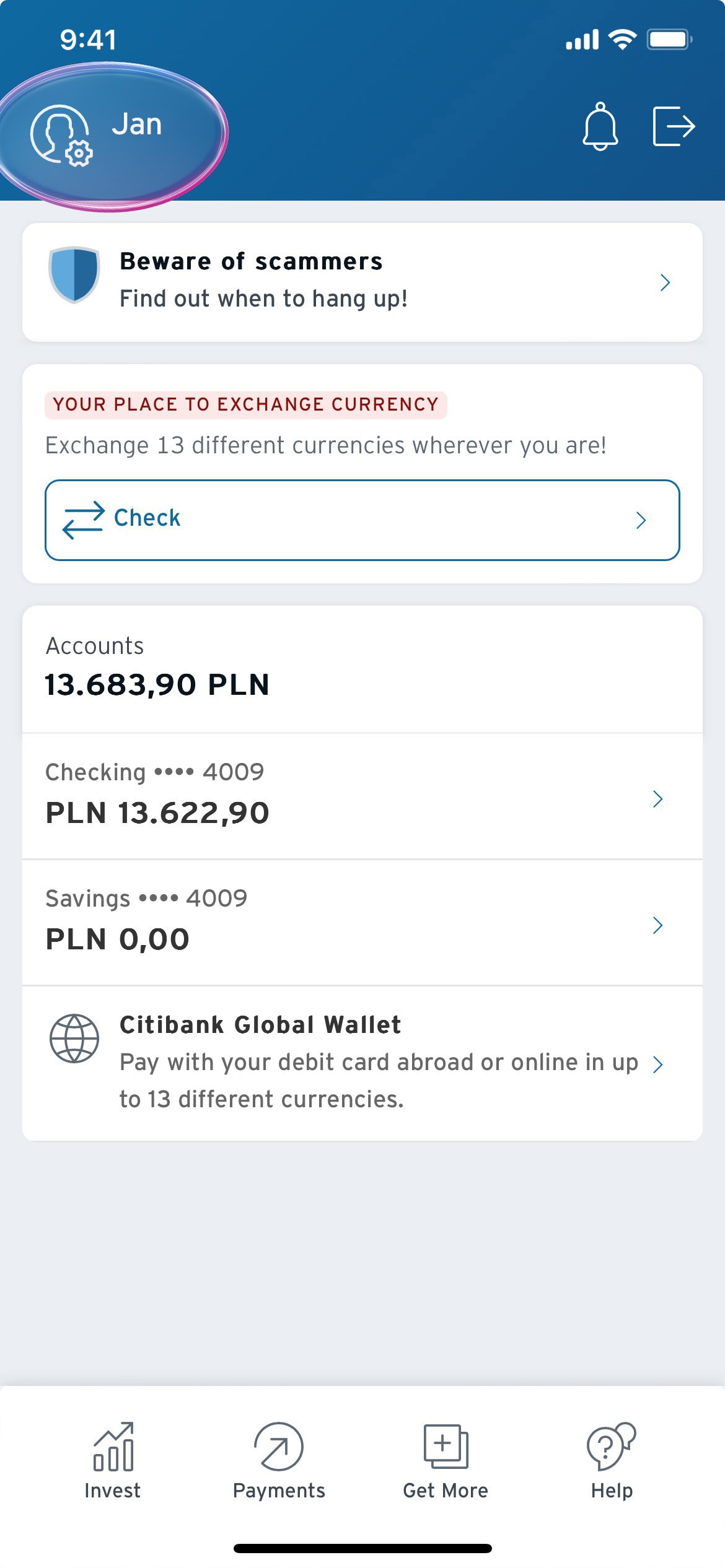Select the Invest tab label
This screenshot has width=725, height=1568.
coord(113,1491)
